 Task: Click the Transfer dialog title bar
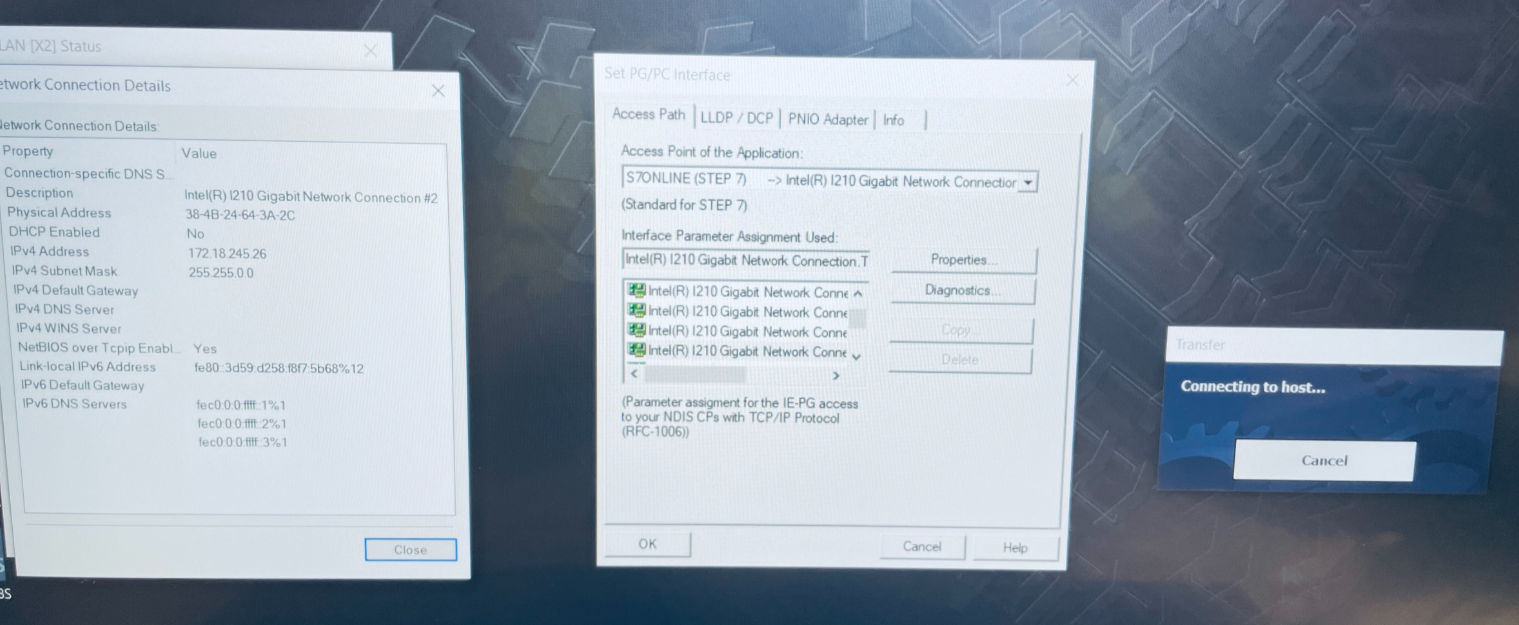[x=1333, y=345]
